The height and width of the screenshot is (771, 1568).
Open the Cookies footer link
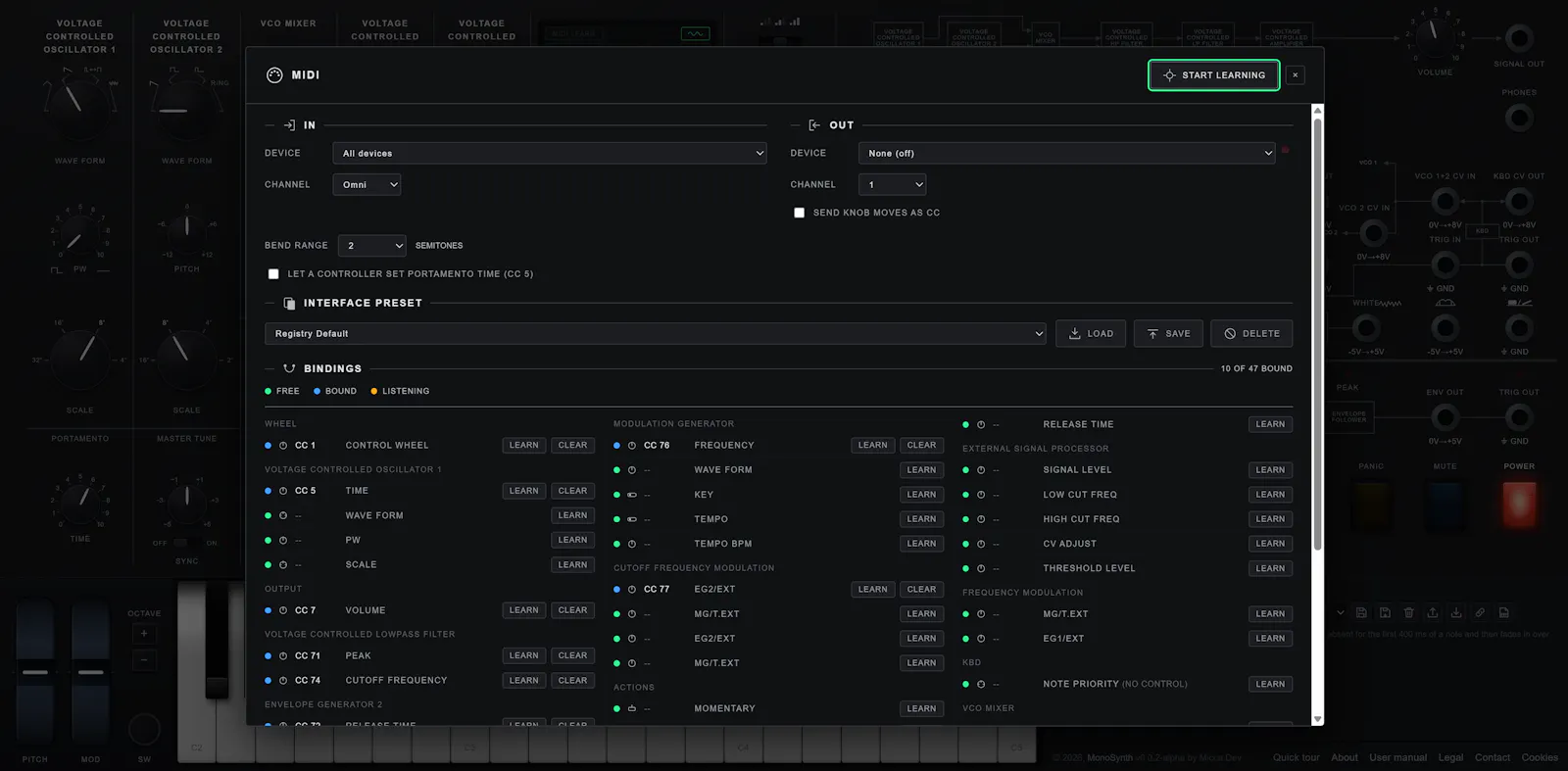pyautogui.click(x=1540, y=758)
